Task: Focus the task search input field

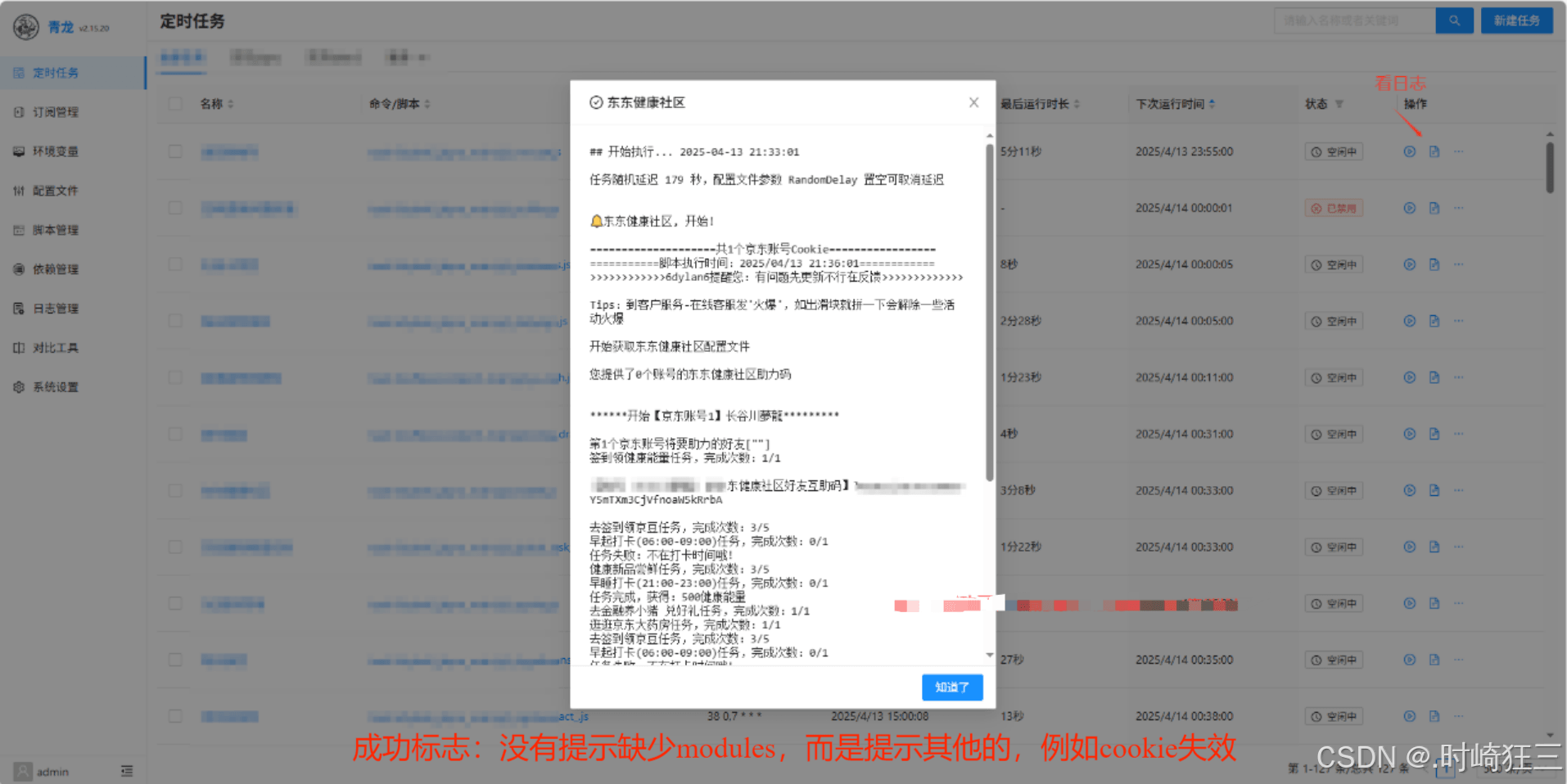Action: pyautogui.click(x=1354, y=20)
